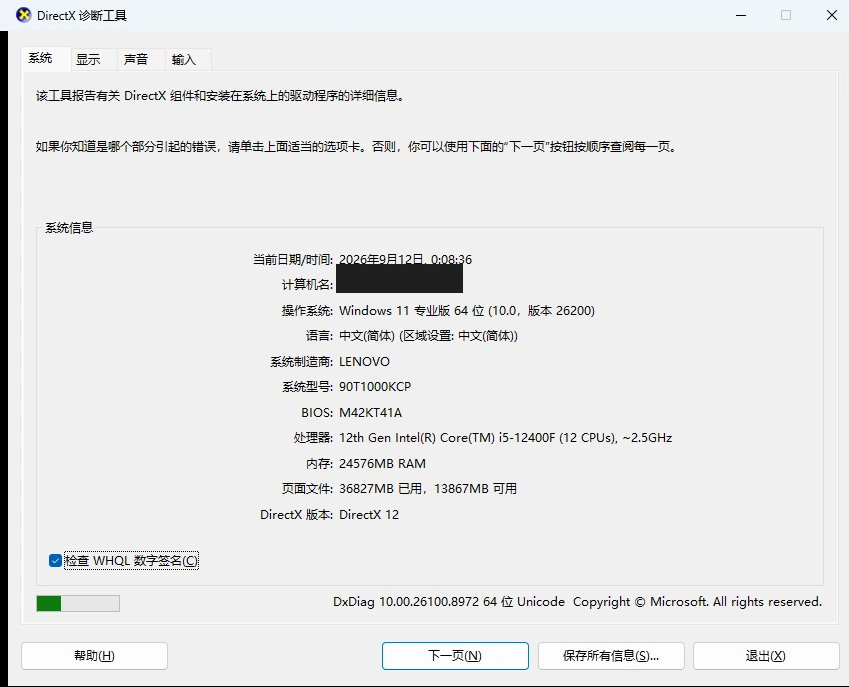Open the 显示 tab
The width and height of the screenshot is (849, 687).
point(94,60)
